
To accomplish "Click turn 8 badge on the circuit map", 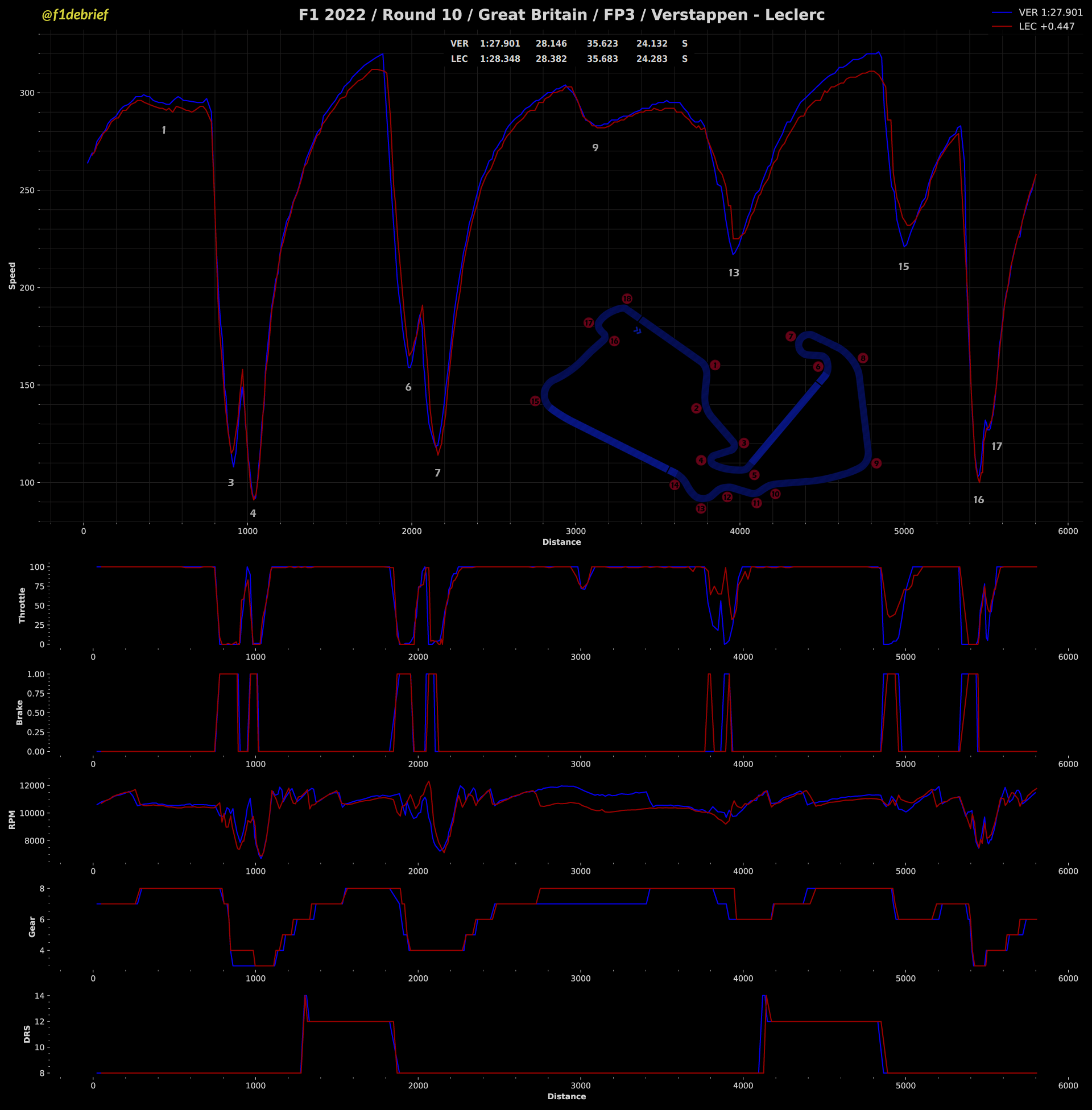I will 863,358.
